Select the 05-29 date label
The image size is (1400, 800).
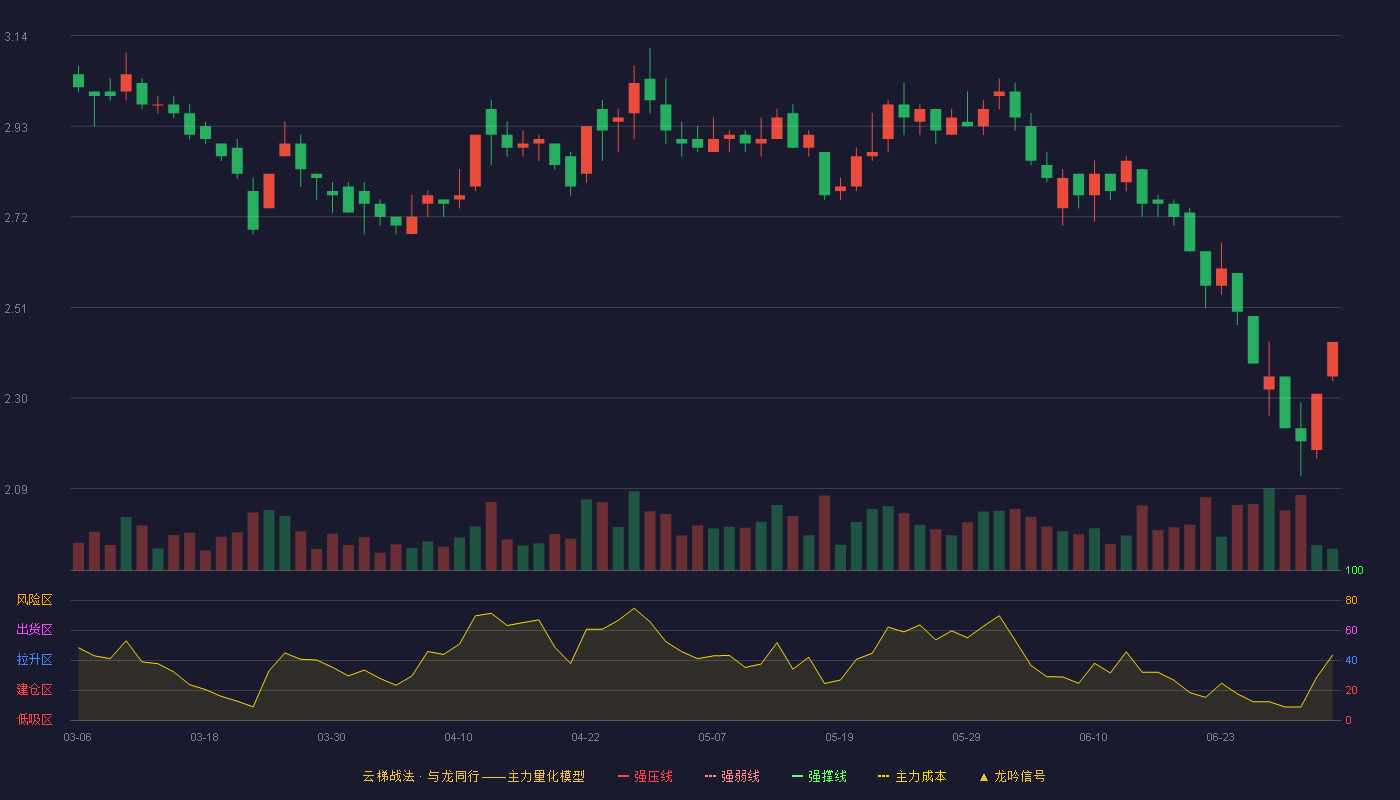pyautogui.click(x=966, y=737)
